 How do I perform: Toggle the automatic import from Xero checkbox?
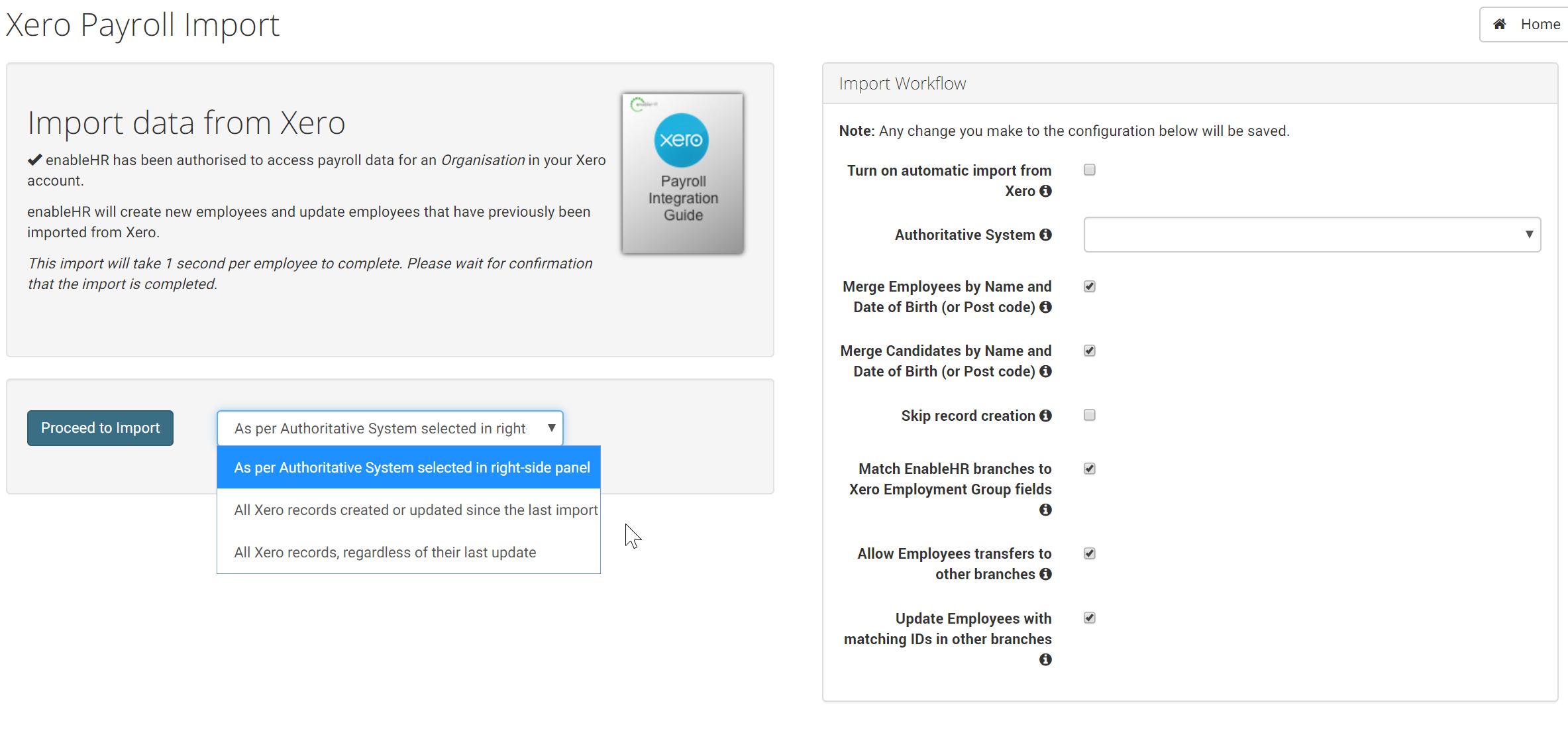[x=1090, y=170]
